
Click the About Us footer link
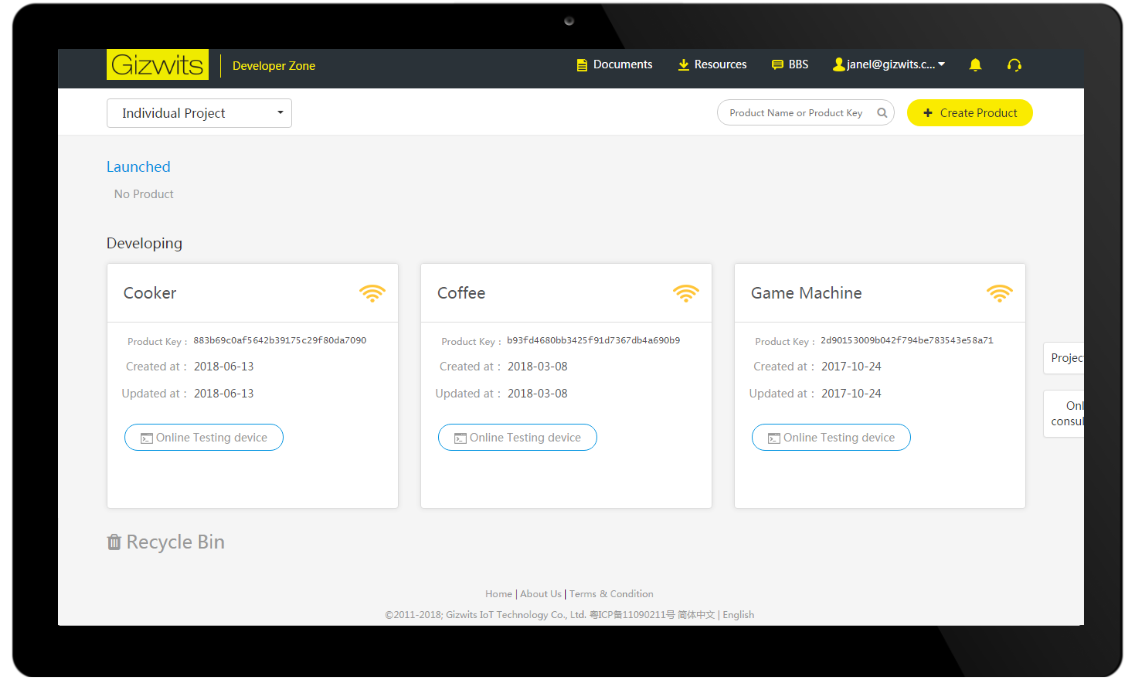point(540,593)
